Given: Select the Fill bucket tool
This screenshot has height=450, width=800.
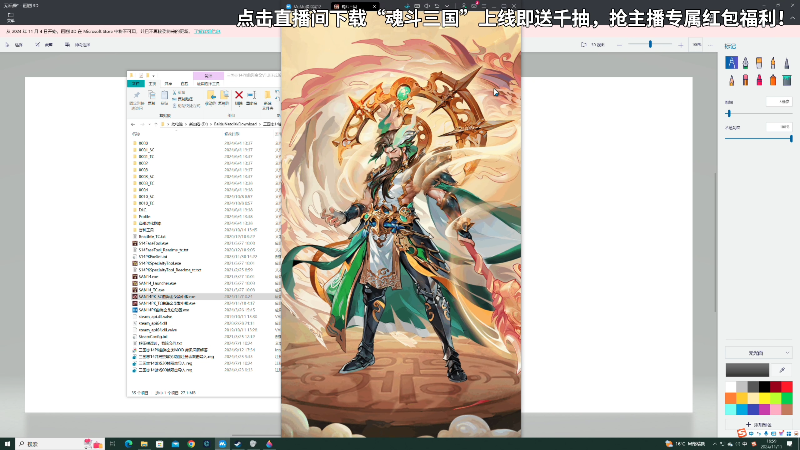Looking at the screenshot, I should [x=787, y=80].
